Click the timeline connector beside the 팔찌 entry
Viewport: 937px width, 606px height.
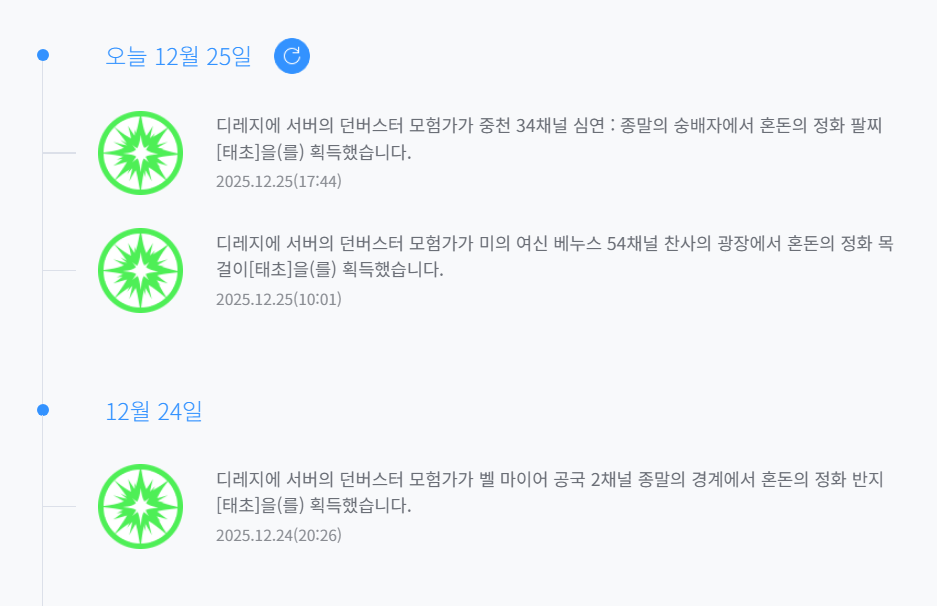[59, 153]
